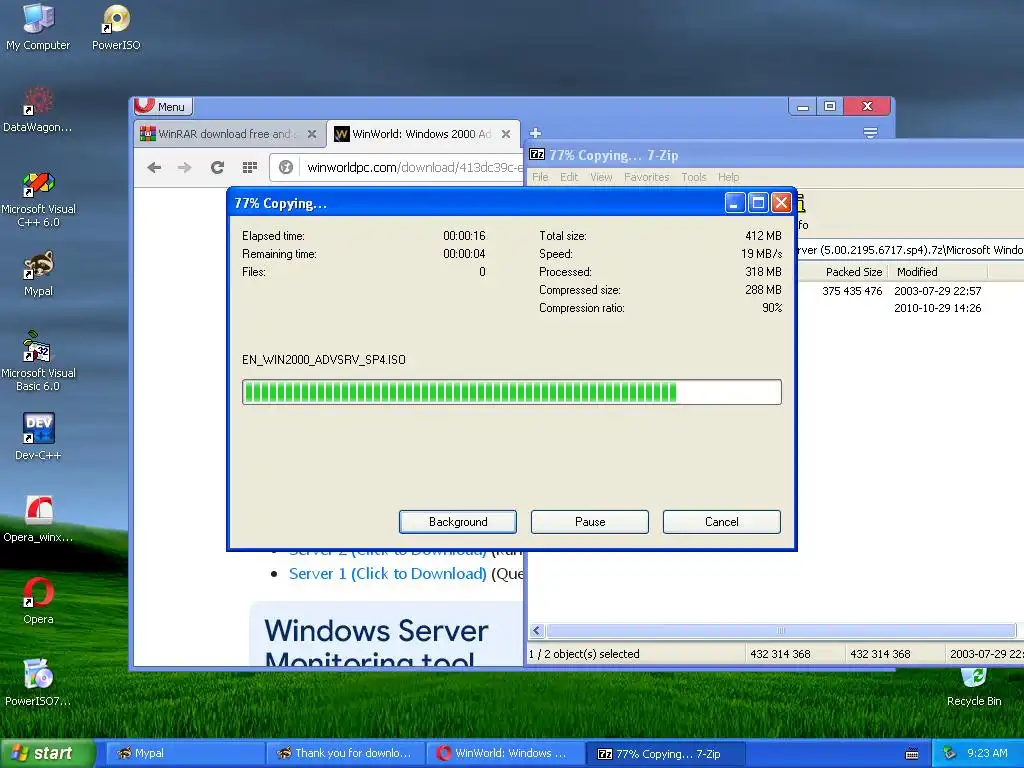The height and width of the screenshot is (768, 1024).
Task: Open Mypal browser desktop icon
Action: click(38, 274)
